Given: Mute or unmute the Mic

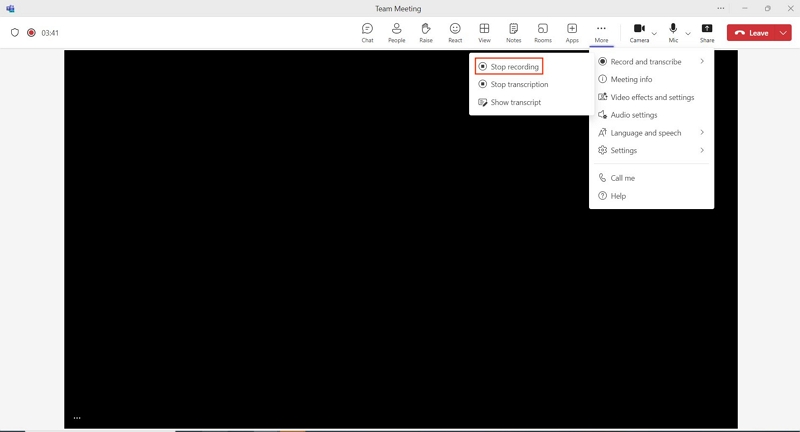Looking at the screenshot, I should point(673,33).
